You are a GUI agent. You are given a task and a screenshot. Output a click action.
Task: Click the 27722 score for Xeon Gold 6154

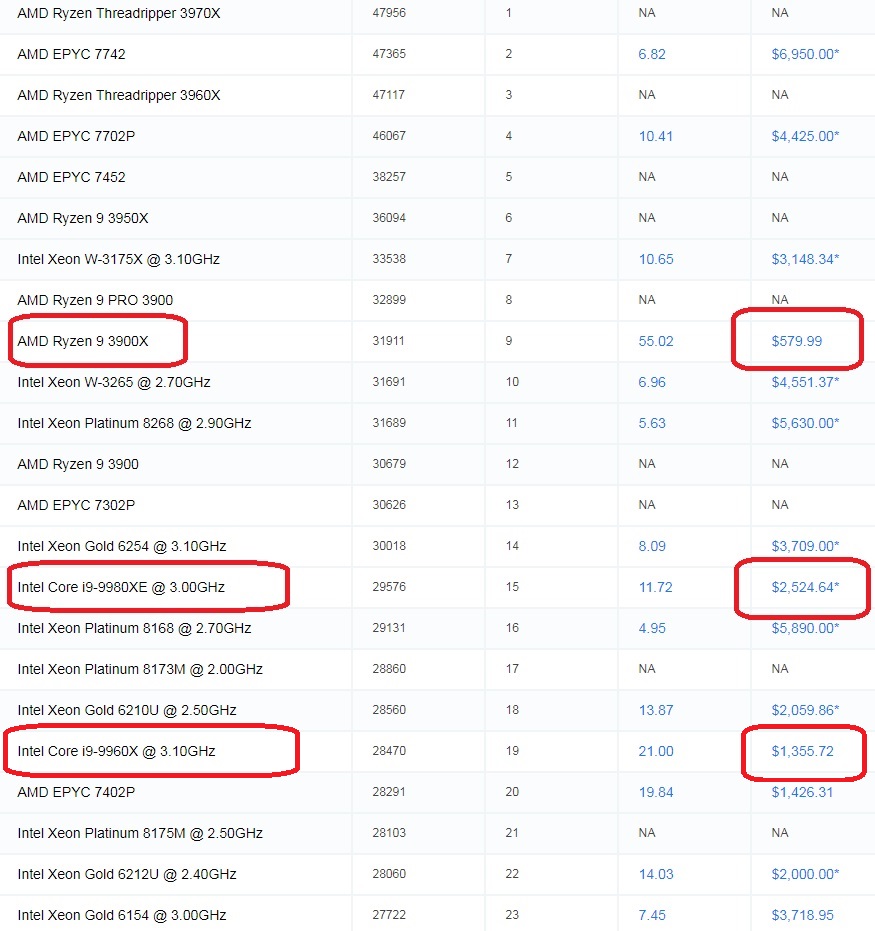point(389,914)
